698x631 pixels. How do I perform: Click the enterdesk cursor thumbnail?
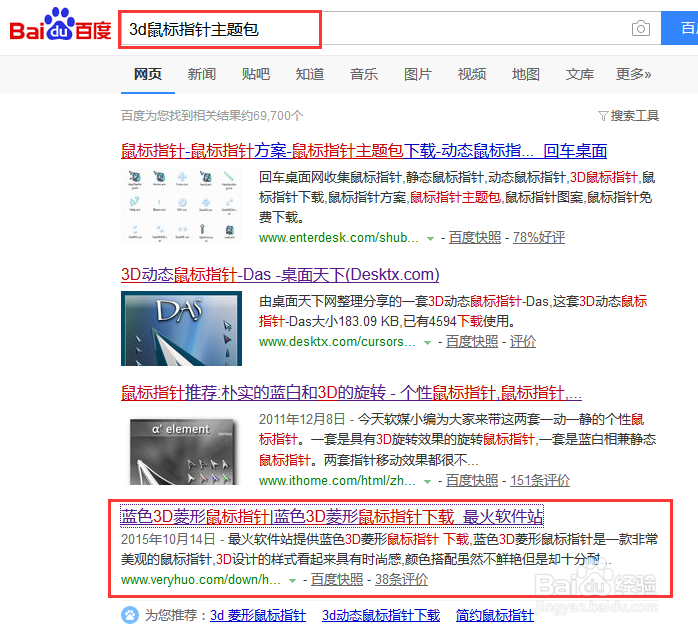pos(181,205)
